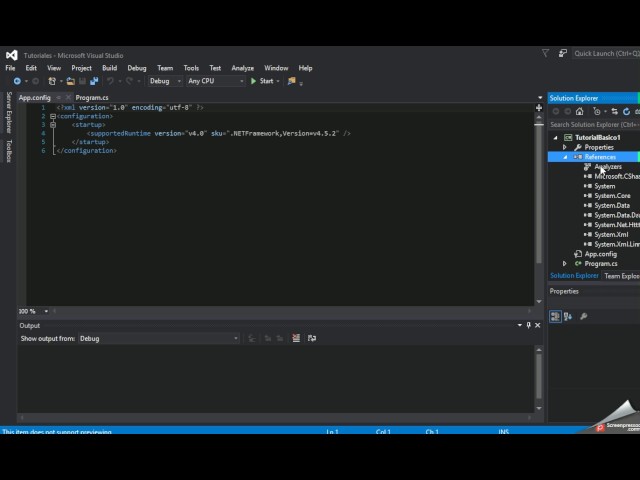This screenshot has width=640, height=480.
Task: Expand the Properties node arrow
Action: pyautogui.click(x=565, y=147)
